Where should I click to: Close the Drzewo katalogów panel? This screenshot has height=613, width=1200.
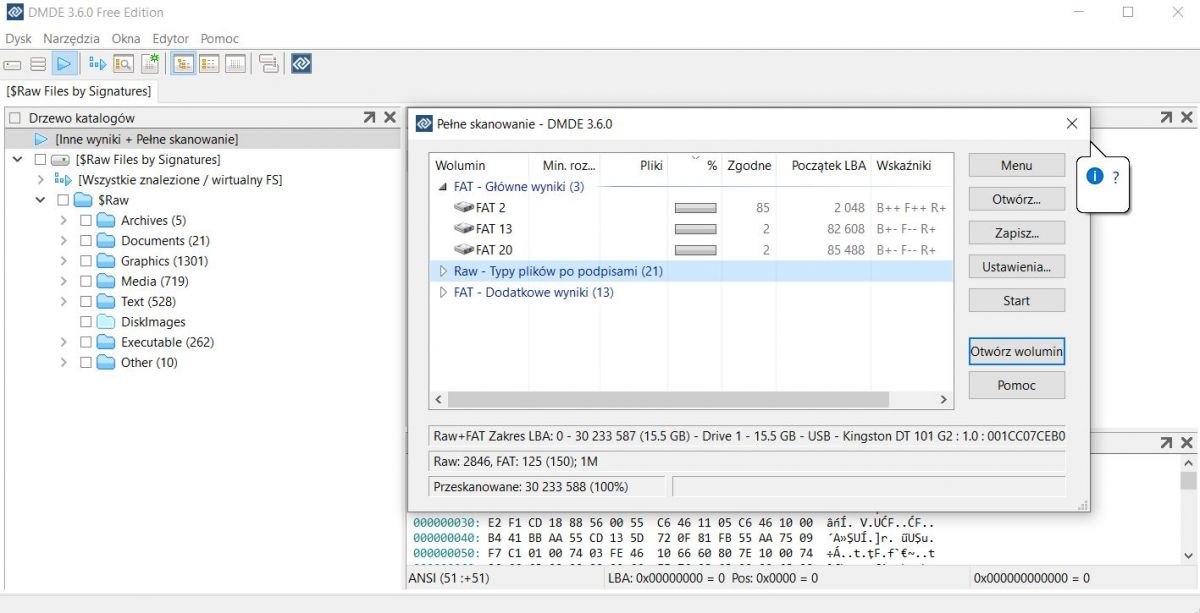tap(390, 117)
